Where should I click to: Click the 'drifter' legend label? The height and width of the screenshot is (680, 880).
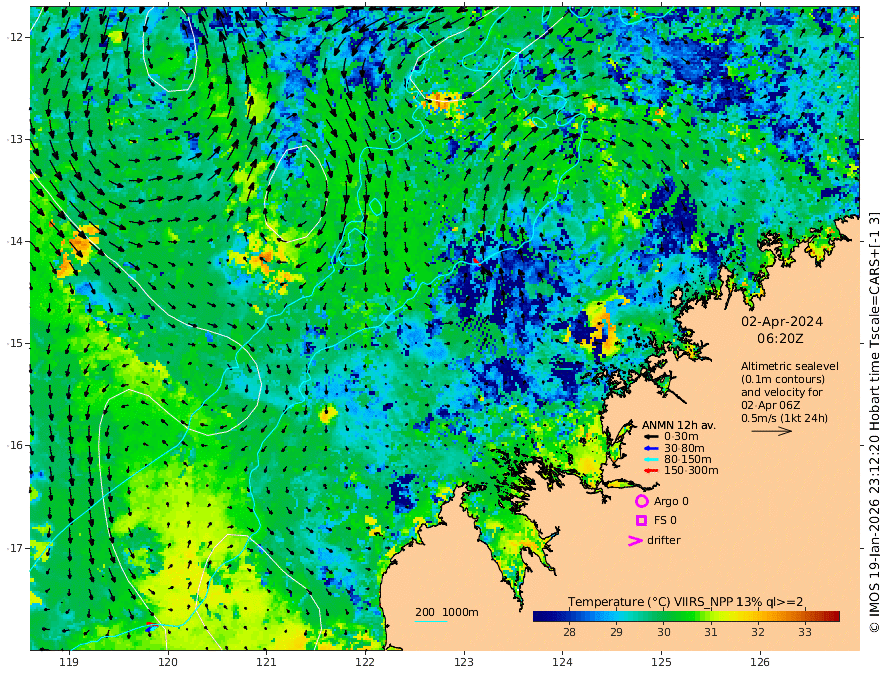664,540
